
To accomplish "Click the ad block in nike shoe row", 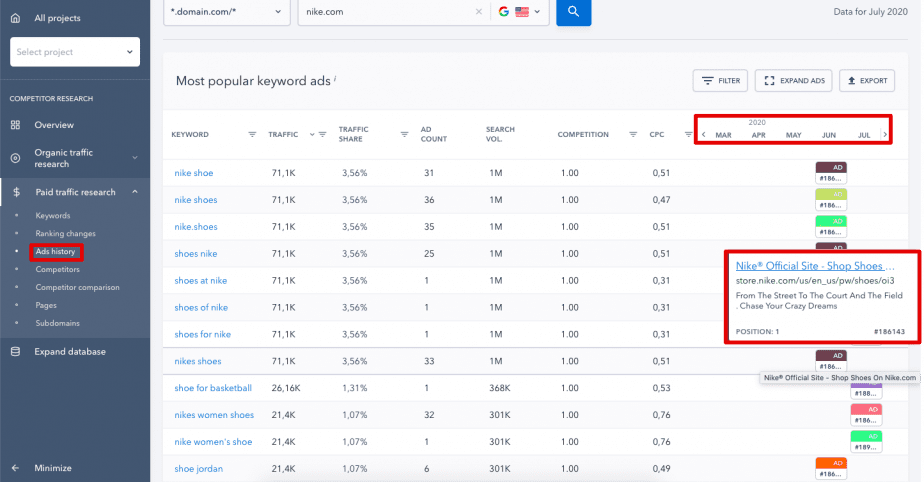I will [x=831, y=173].
